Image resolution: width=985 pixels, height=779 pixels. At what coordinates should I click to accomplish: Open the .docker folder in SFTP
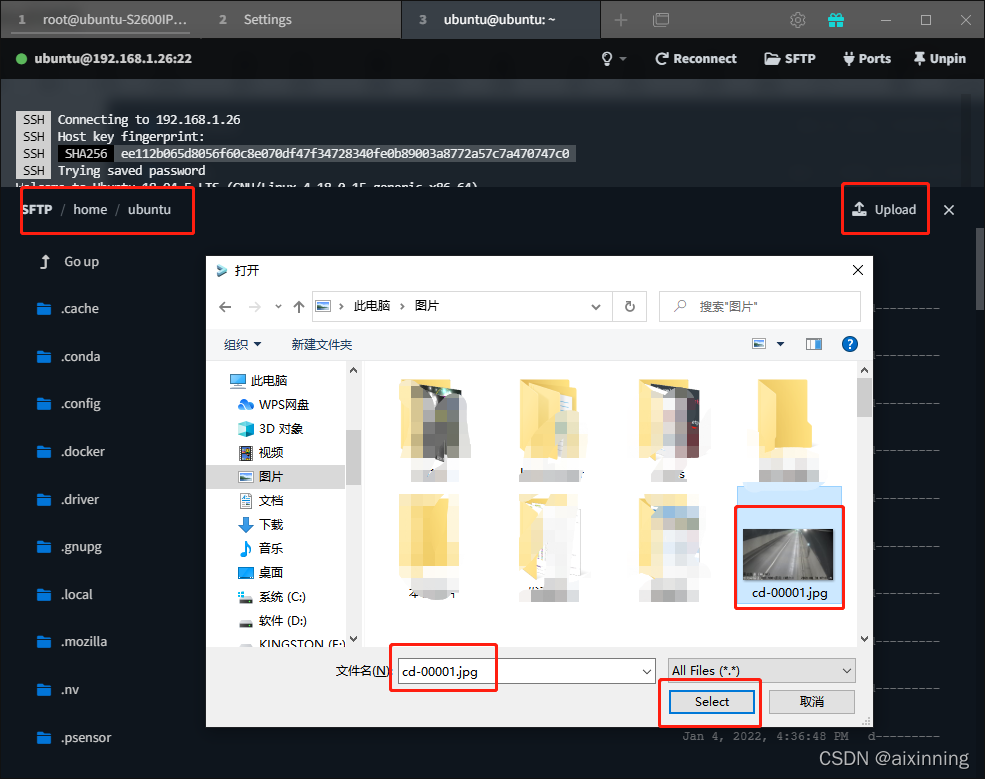(x=70, y=451)
